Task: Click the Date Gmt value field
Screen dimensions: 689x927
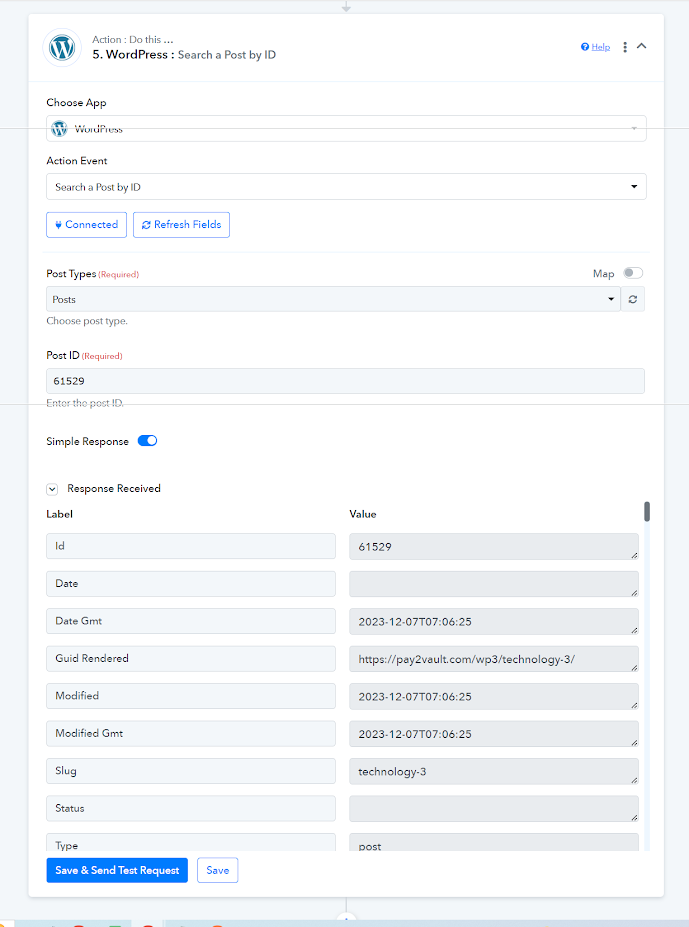Action: coord(494,621)
